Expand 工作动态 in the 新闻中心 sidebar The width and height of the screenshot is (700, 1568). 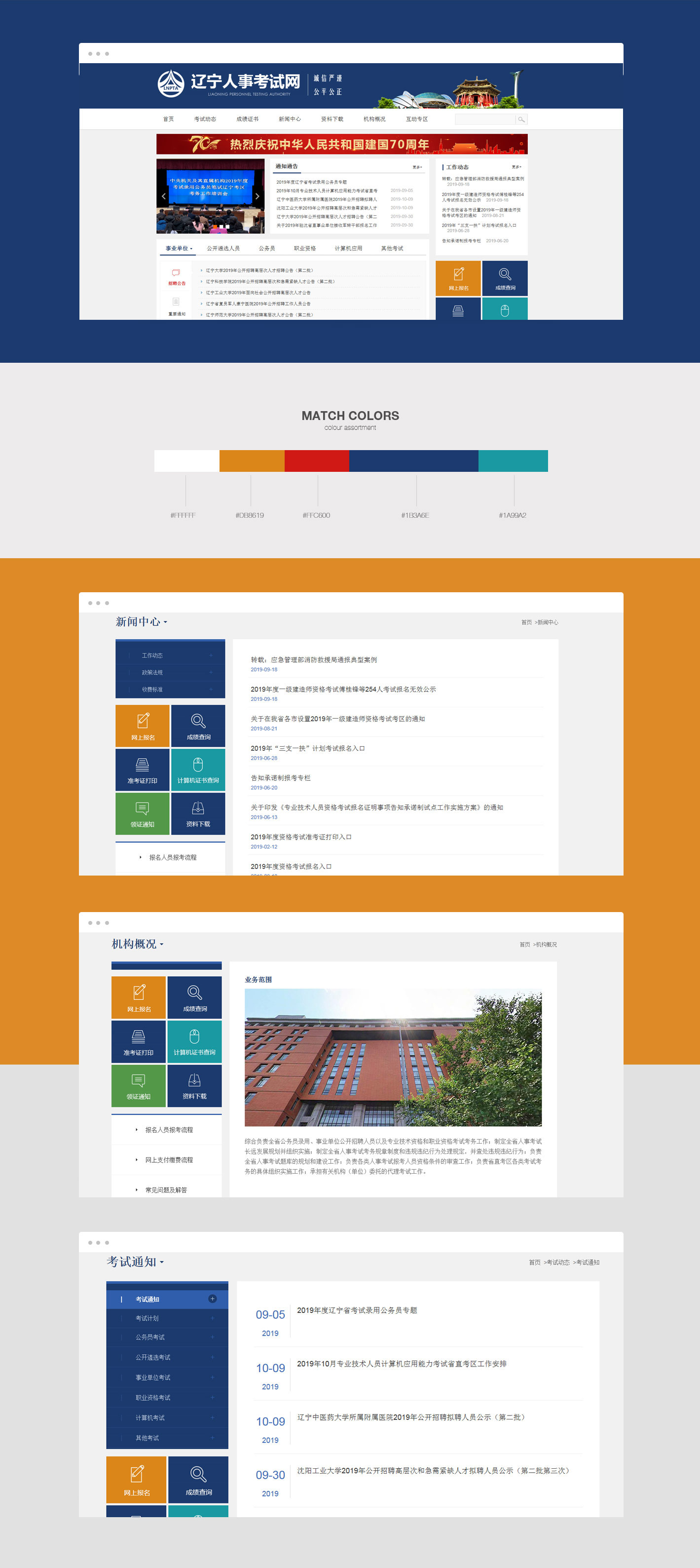211,655
